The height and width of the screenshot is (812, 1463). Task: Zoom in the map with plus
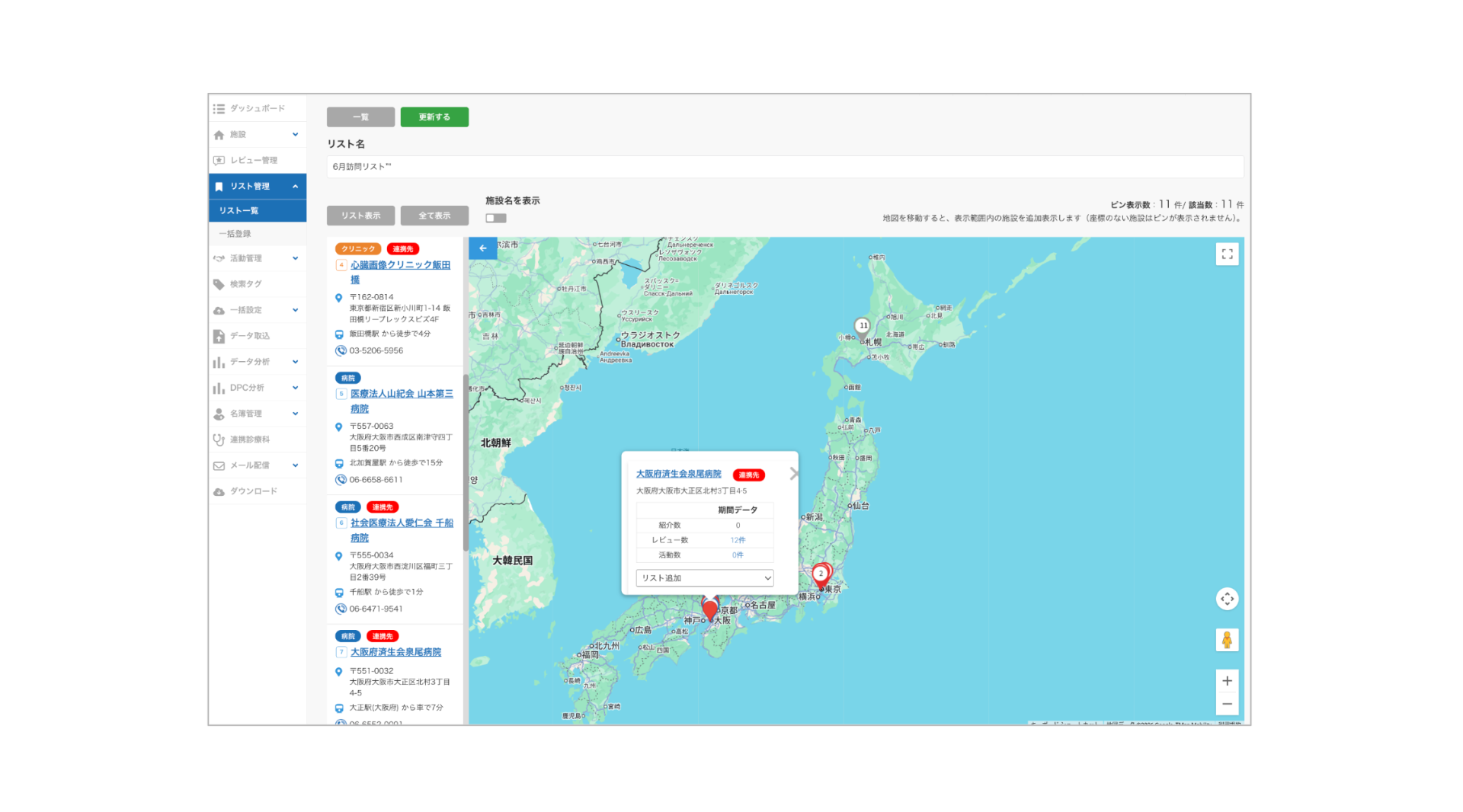(x=1227, y=681)
